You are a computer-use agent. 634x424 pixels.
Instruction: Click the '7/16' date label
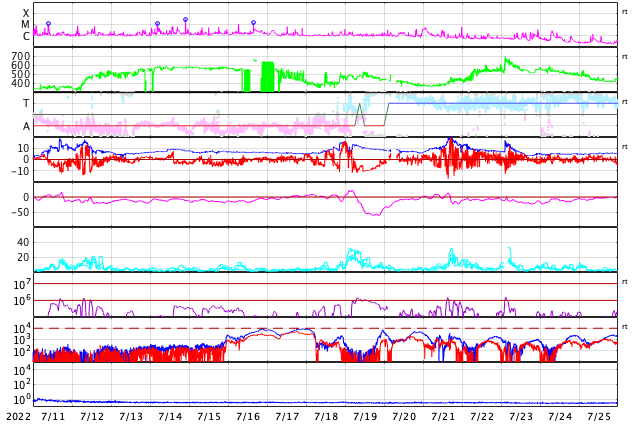tap(248, 417)
